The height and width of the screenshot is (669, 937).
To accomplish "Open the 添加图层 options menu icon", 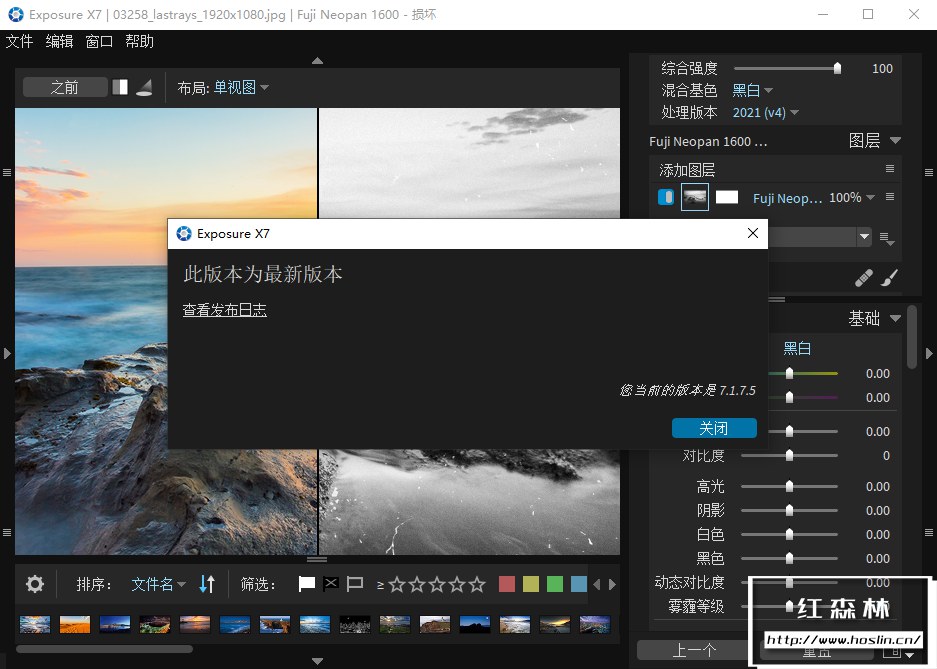I will click(x=890, y=169).
